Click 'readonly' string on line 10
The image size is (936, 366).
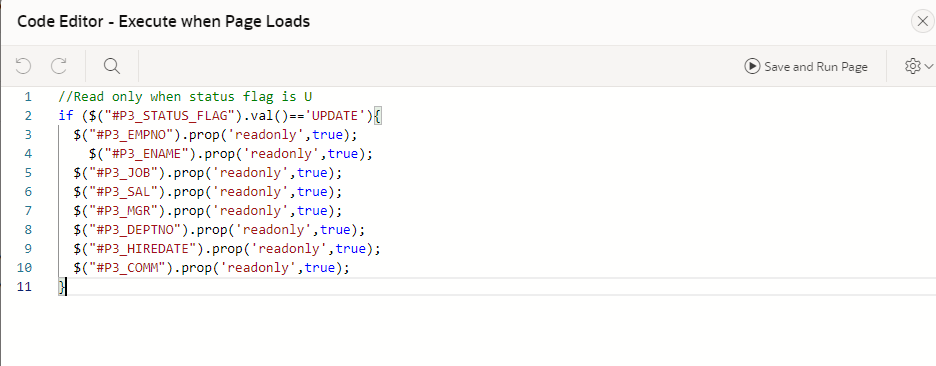[259, 268]
